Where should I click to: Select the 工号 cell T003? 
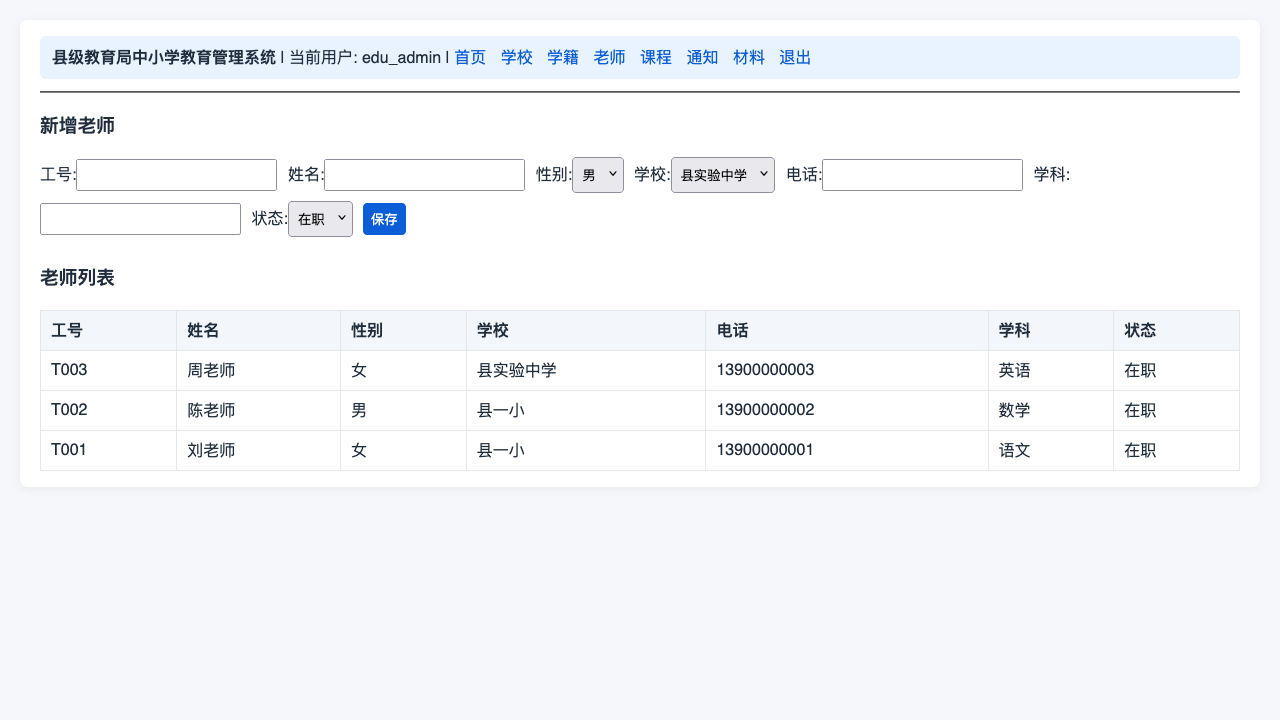[x=108, y=370]
